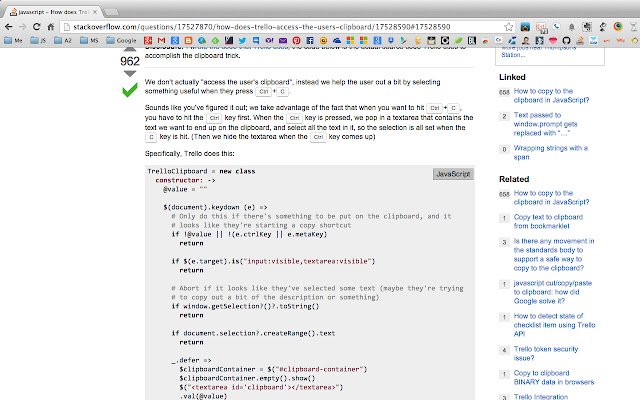Click the colorful circle extension icon

(x=618, y=27)
